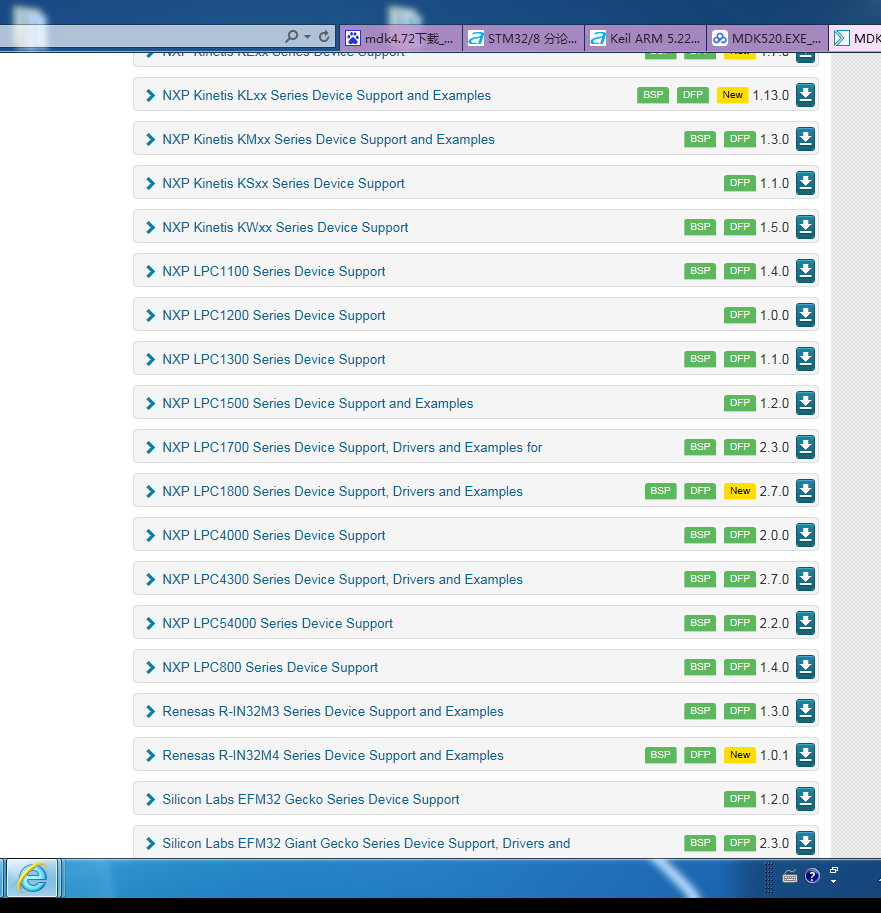Download NXP LPC1200 Series pack

[805, 314]
